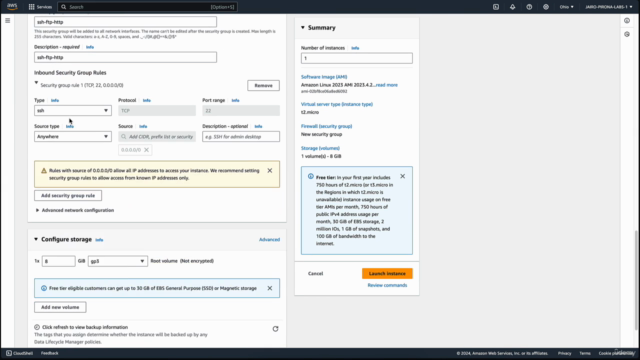The width and height of the screenshot is (640, 360).
Task: Open the help question mark icon
Action: [529, 7]
